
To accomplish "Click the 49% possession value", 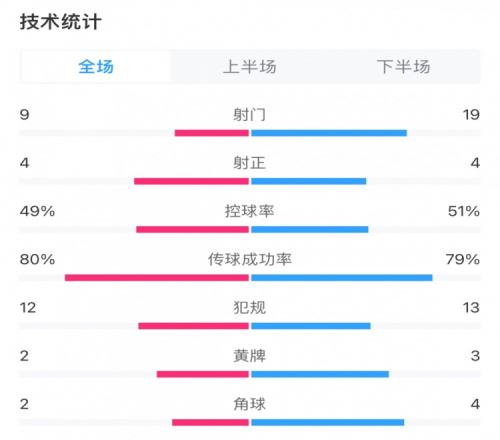I will click(x=37, y=211).
